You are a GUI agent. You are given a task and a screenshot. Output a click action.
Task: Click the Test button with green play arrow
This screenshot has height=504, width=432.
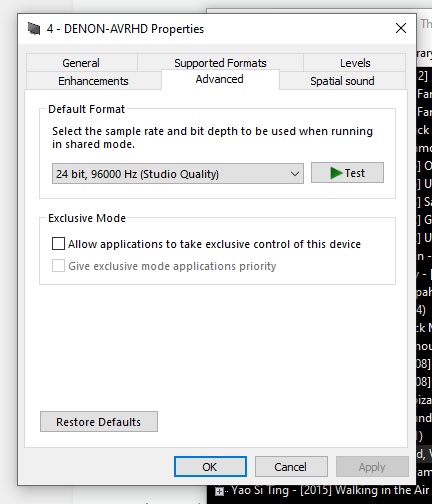[x=347, y=173]
